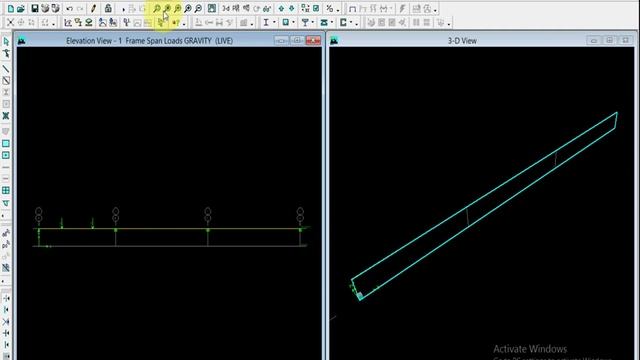This screenshot has height=360, width=640.
Task: Open dropdown arrow beside the percent icon
Action: (x=338, y=10)
